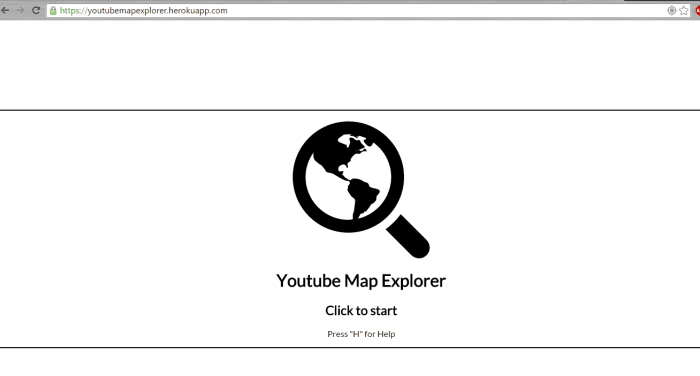
Task: Open the red extension icon by the bookmark star
Action: [x=697, y=11]
